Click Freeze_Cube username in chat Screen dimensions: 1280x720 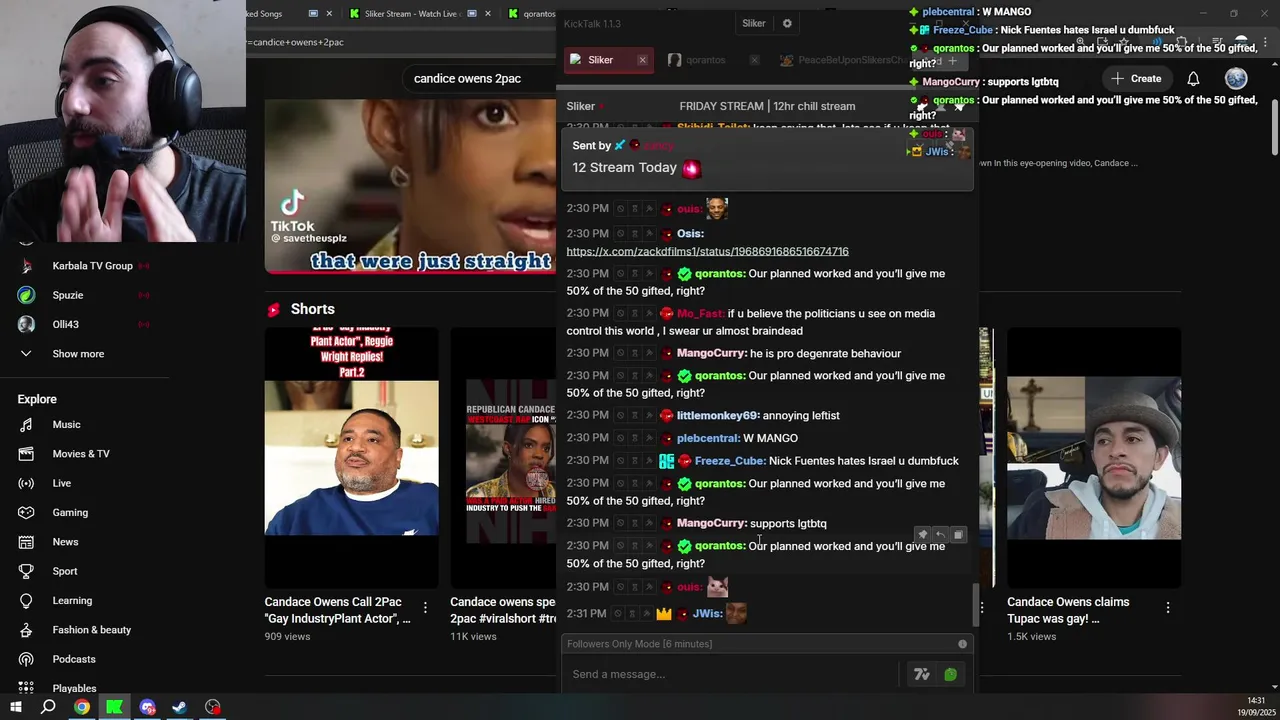tap(730, 461)
